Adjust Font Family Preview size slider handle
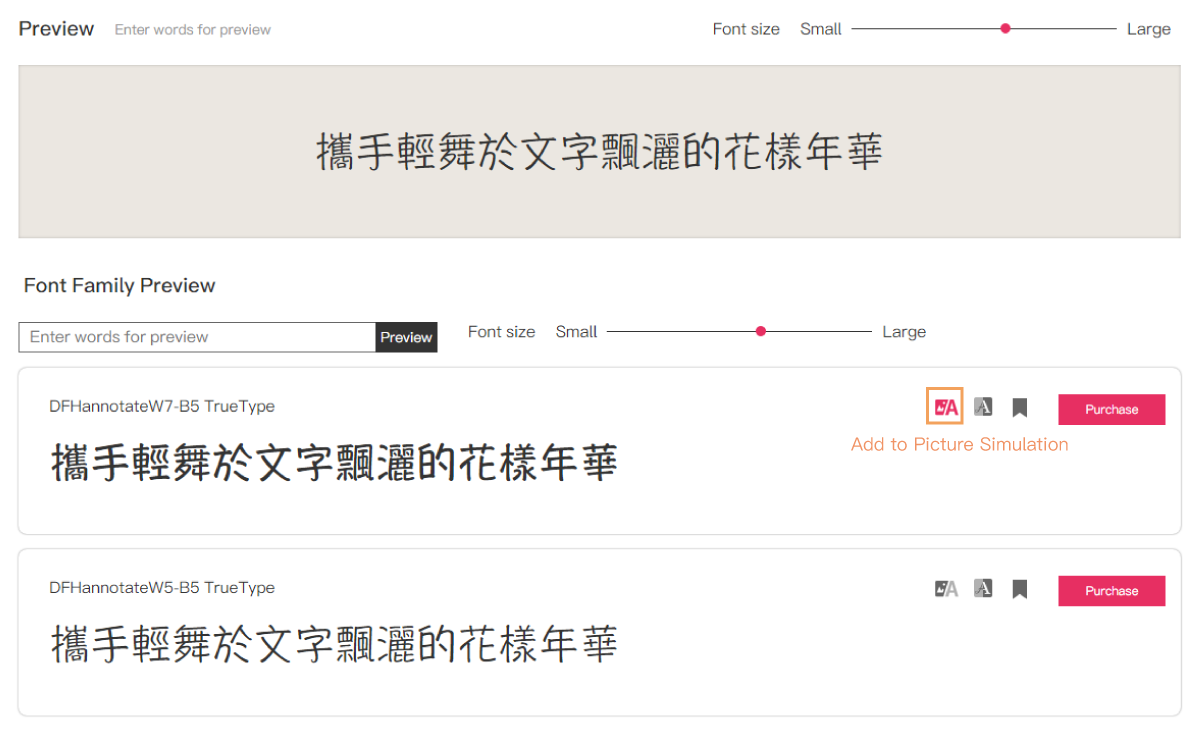The height and width of the screenshot is (735, 1200). click(761, 331)
